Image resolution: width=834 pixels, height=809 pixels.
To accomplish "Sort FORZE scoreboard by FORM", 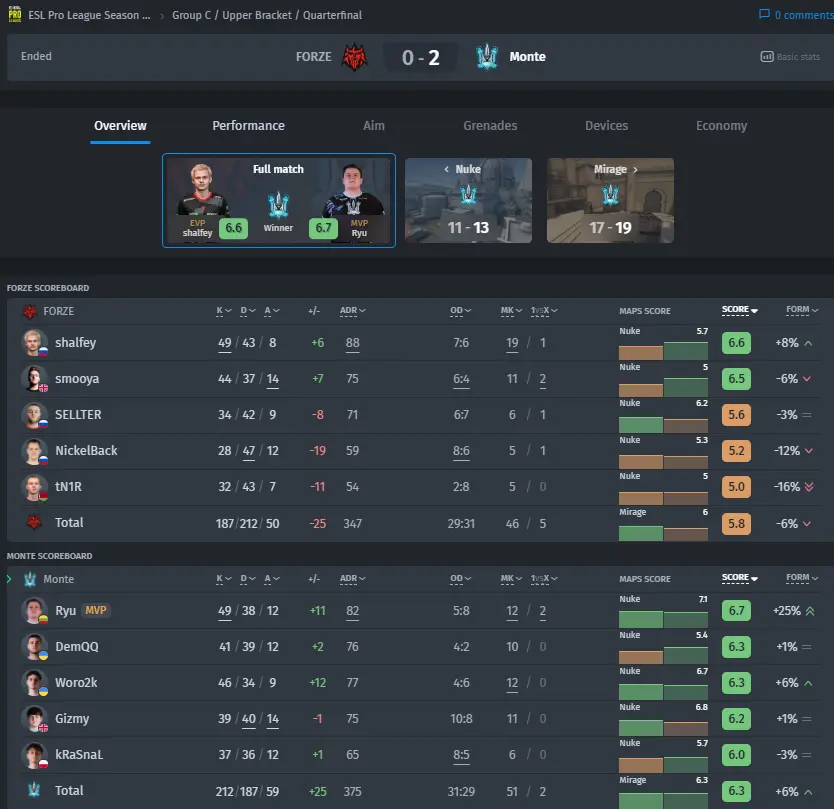I will point(802,310).
